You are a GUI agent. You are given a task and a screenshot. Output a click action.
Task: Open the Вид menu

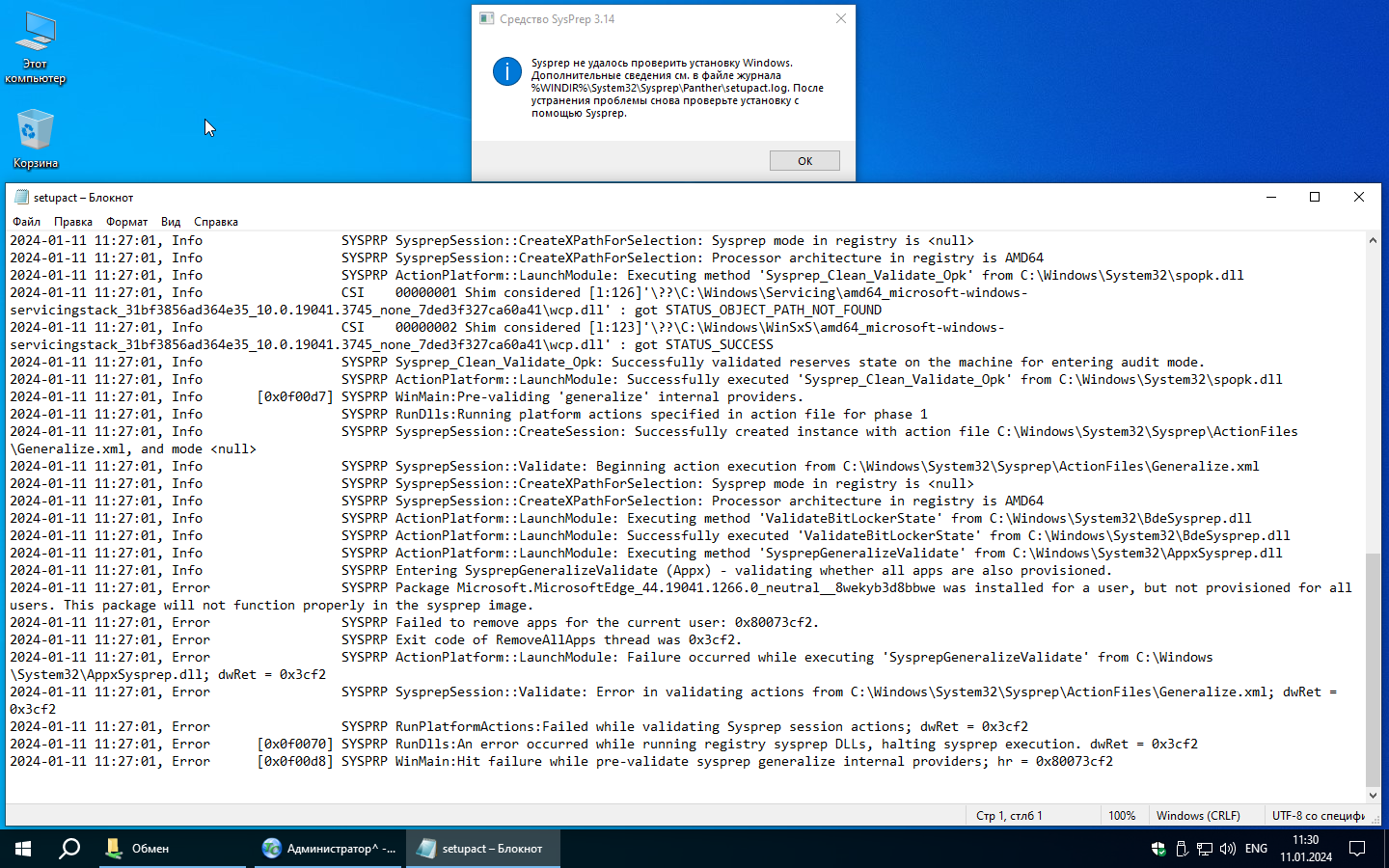(171, 222)
